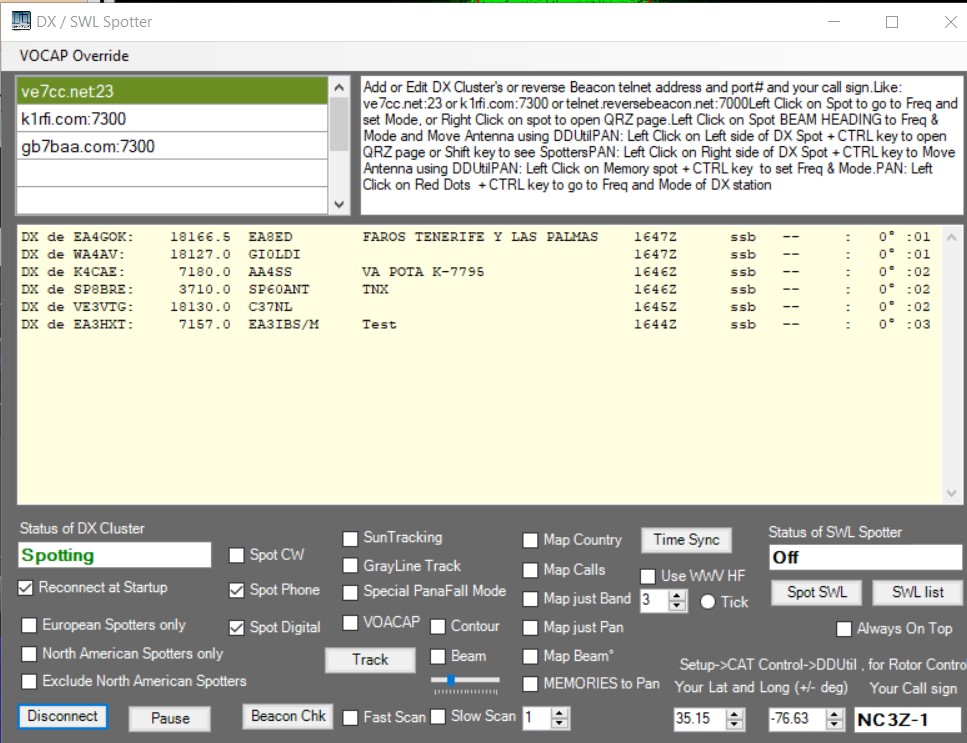Enable GrayLine Track checkbox

(x=350, y=566)
